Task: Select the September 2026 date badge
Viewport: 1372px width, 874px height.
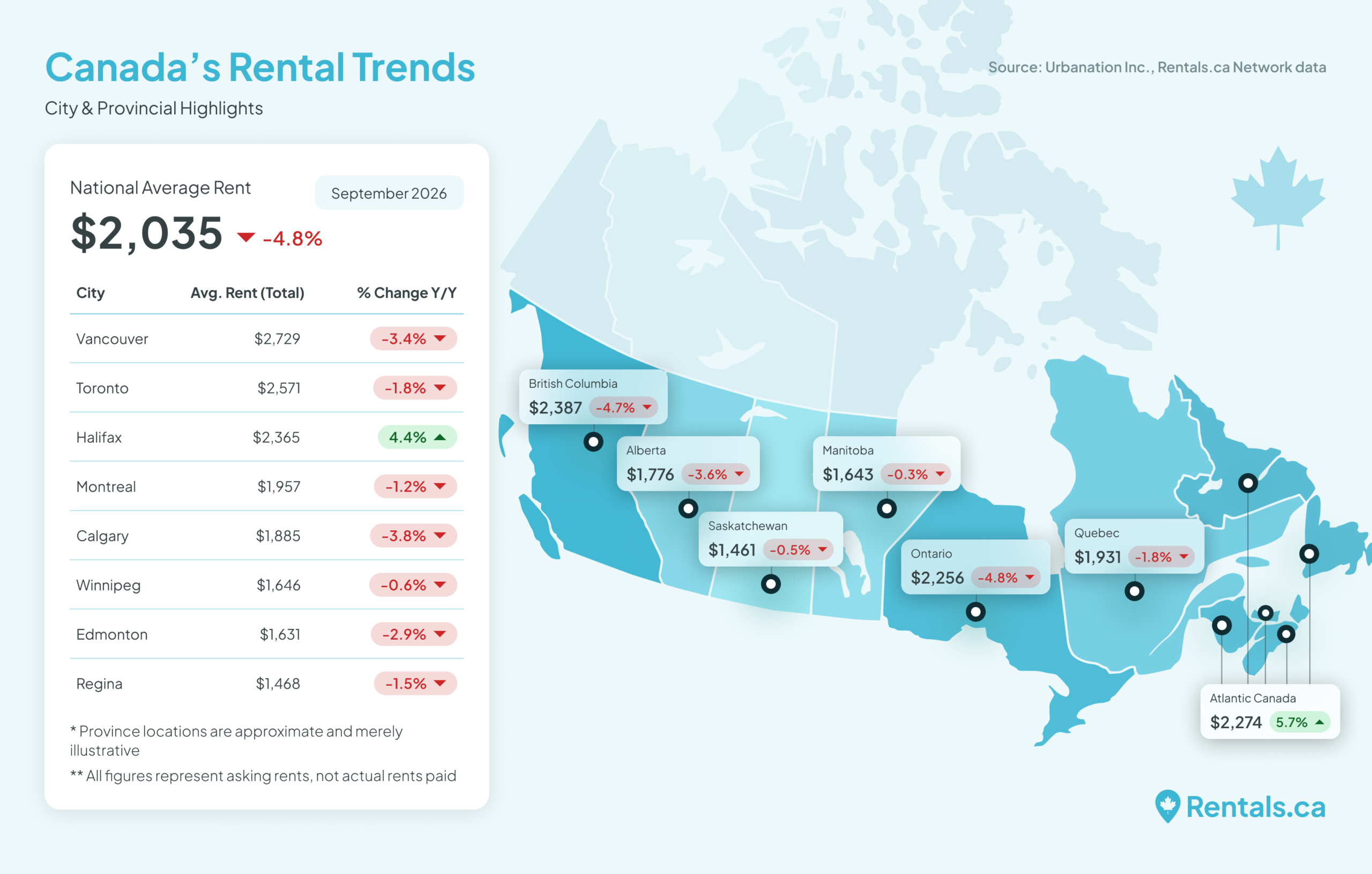Action: pos(389,193)
